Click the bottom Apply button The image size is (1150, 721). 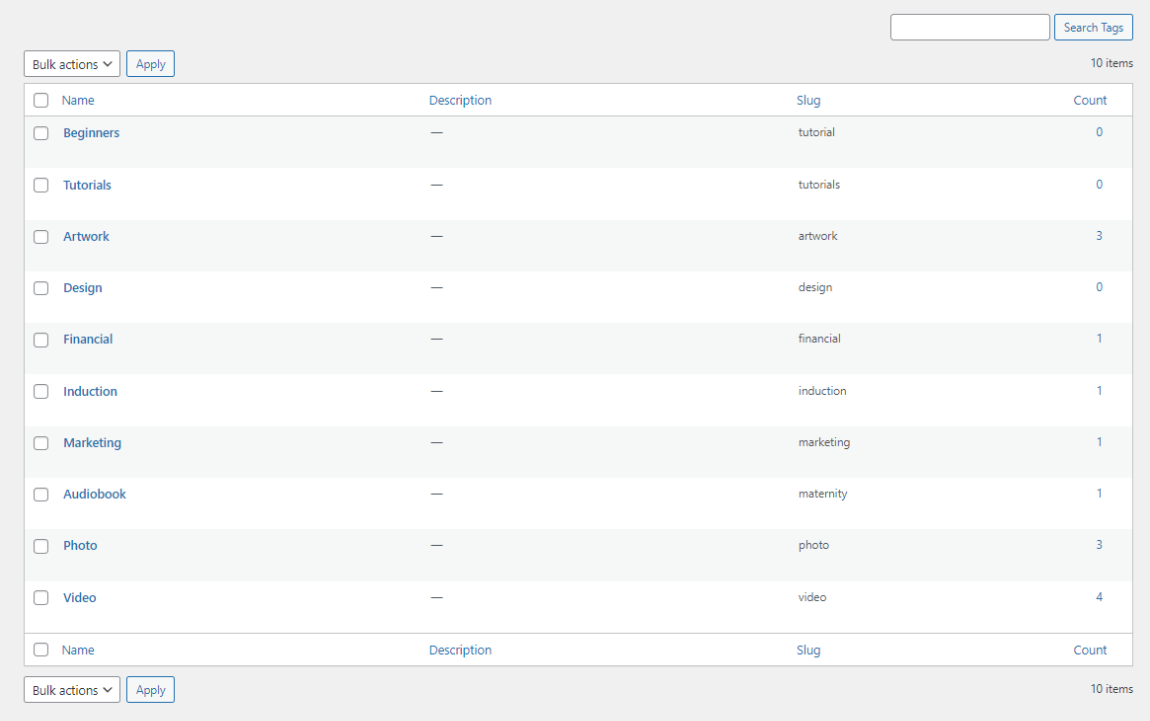[x=150, y=690]
